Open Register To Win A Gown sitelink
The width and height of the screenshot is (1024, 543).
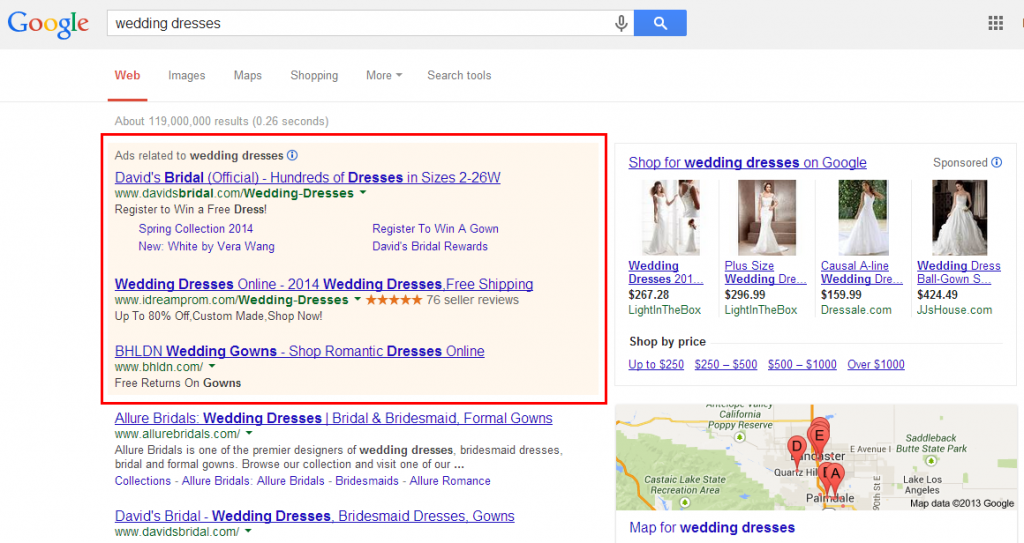point(436,229)
